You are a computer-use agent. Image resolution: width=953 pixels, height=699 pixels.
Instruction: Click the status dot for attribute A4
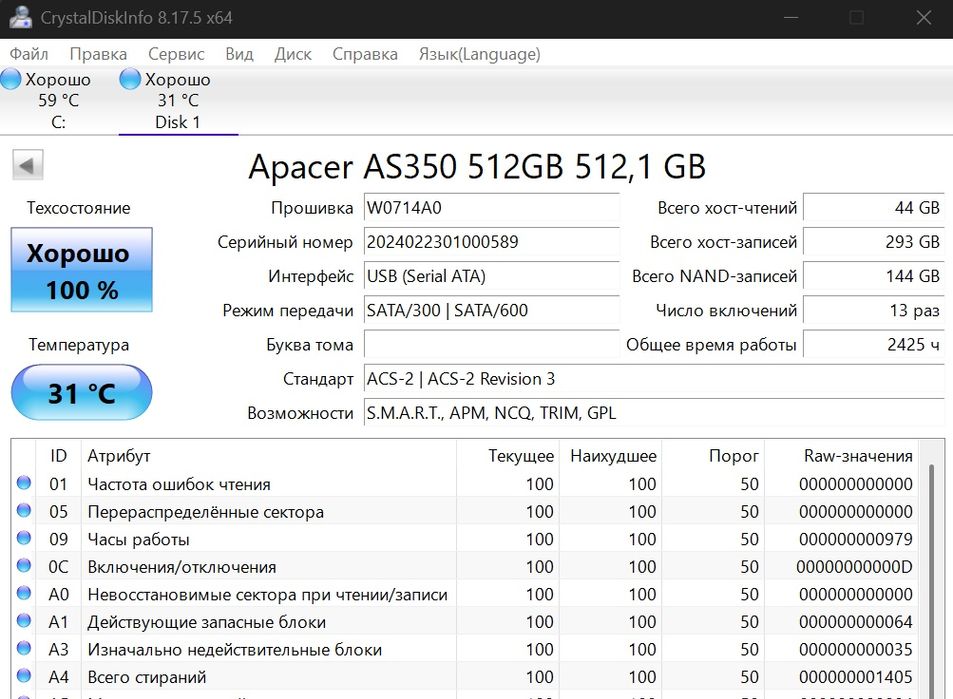point(24,675)
